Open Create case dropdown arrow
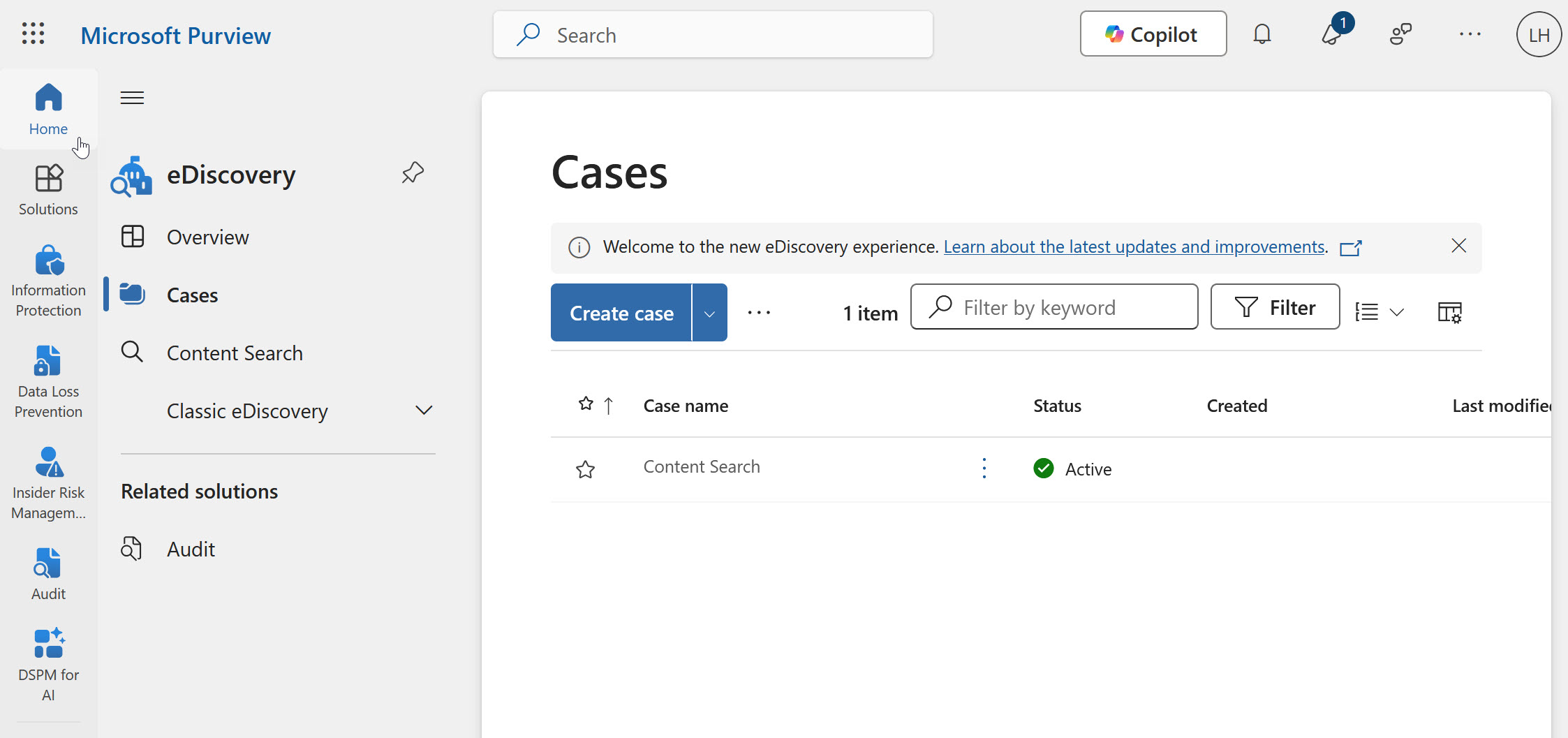The image size is (1568, 738). point(710,313)
